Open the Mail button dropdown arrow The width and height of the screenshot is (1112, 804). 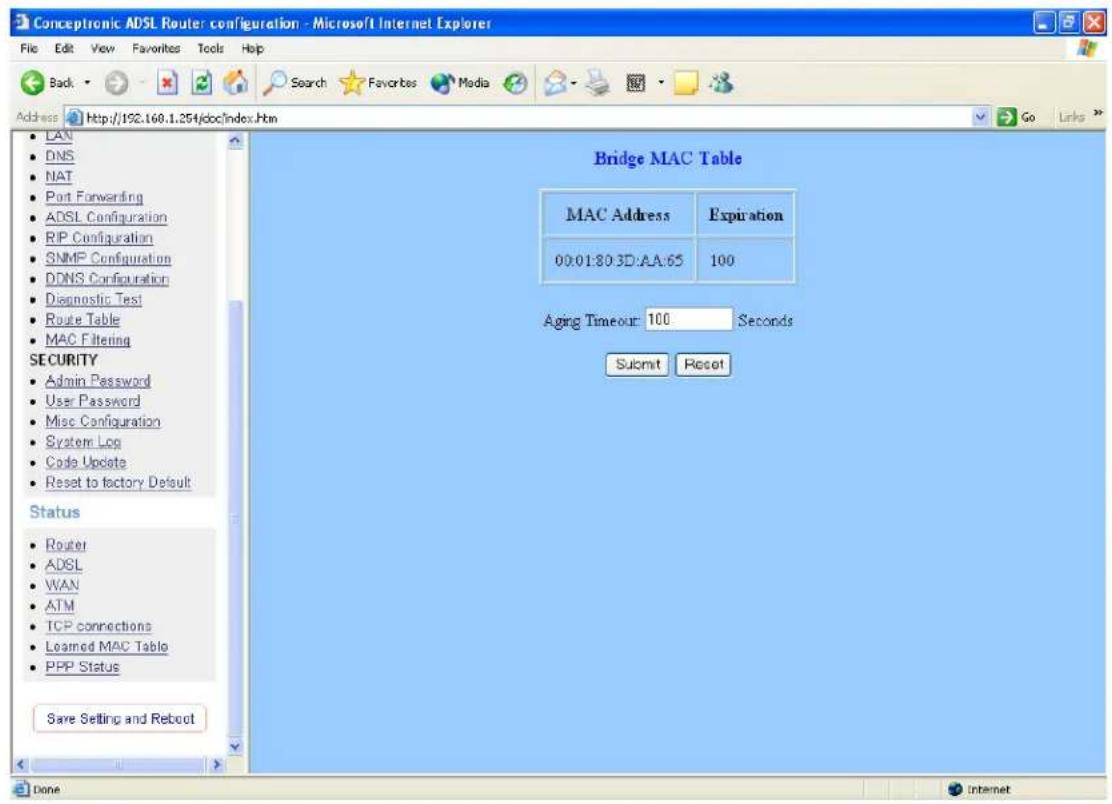click(x=573, y=84)
